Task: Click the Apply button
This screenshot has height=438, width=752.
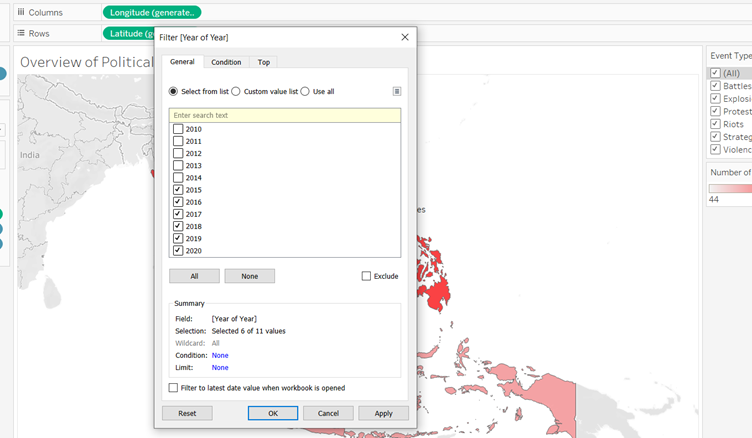Action: (383, 413)
